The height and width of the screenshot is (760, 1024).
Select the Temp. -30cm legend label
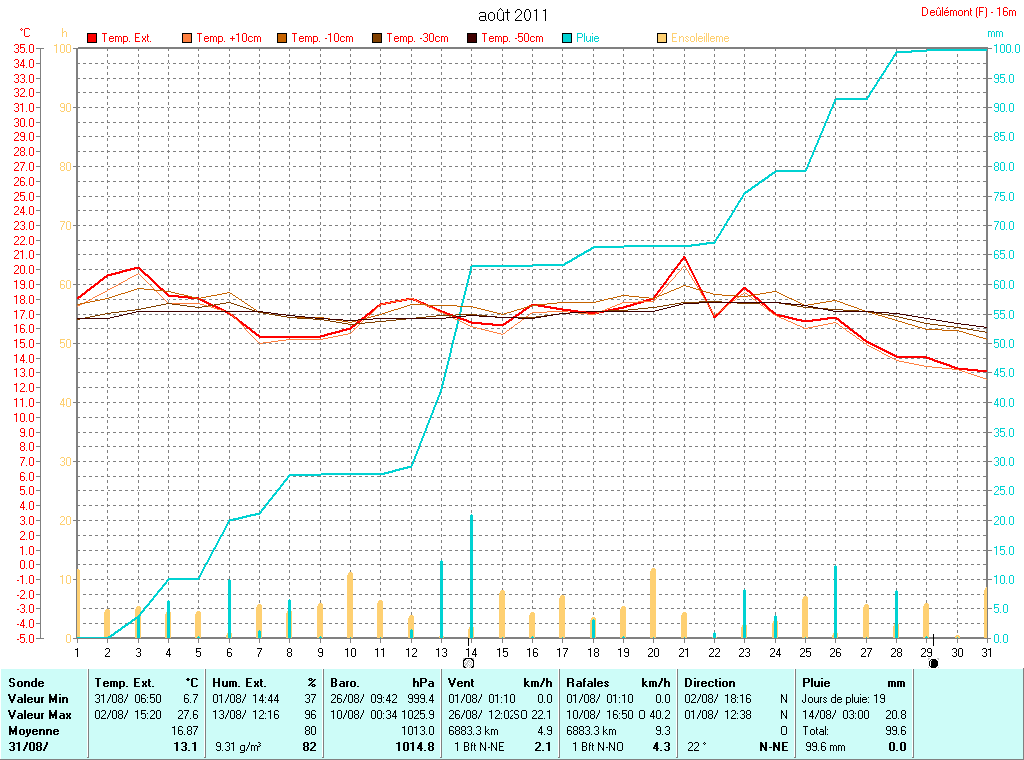[417, 38]
